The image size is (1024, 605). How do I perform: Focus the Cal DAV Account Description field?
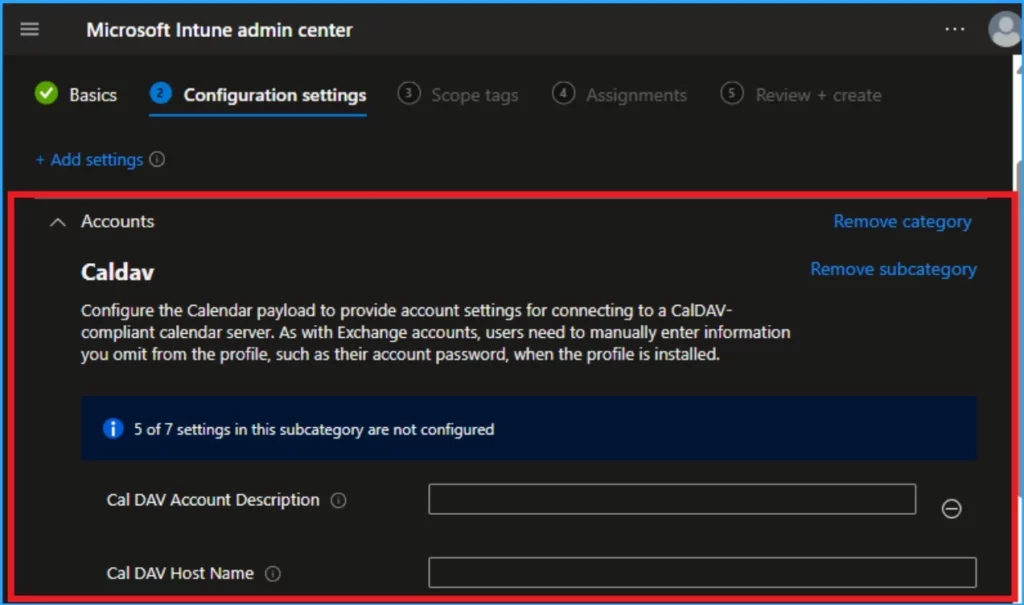coord(672,499)
